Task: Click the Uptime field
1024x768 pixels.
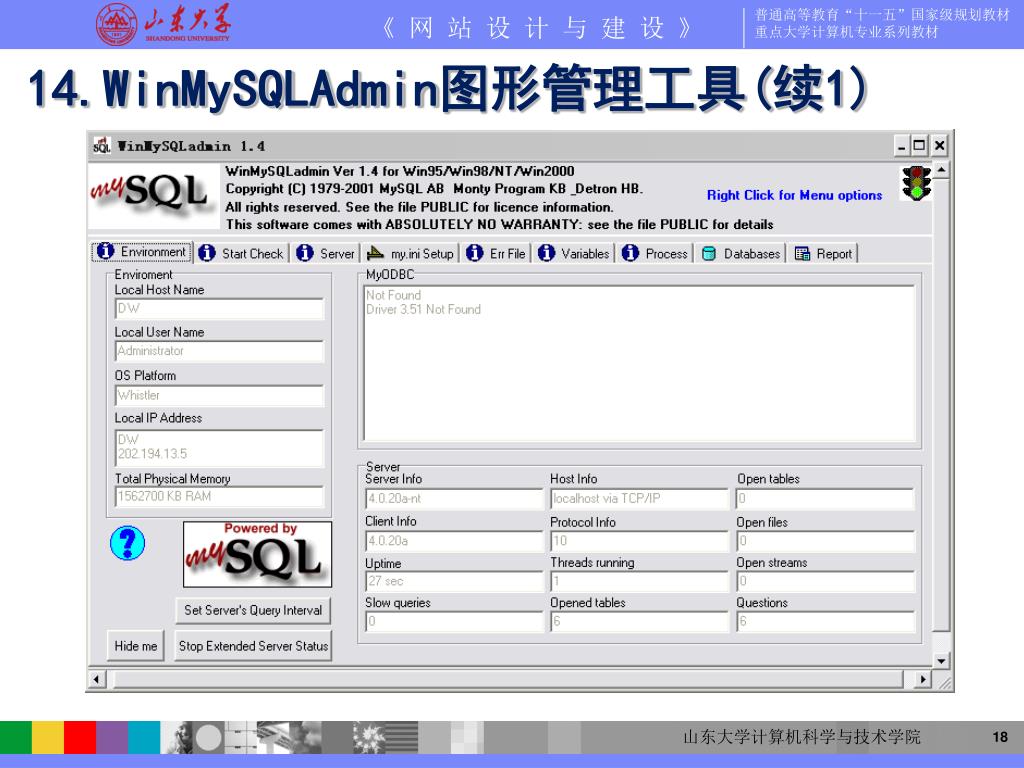Action: click(x=454, y=581)
